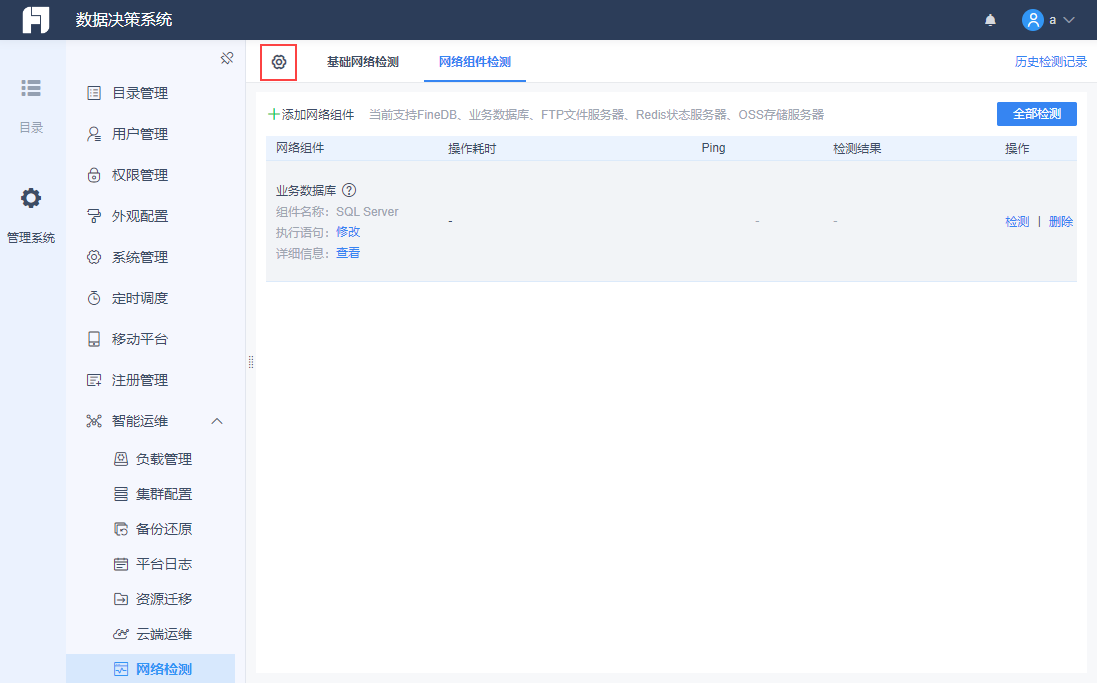Click the 网络检测 monitor icon

tap(121, 669)
